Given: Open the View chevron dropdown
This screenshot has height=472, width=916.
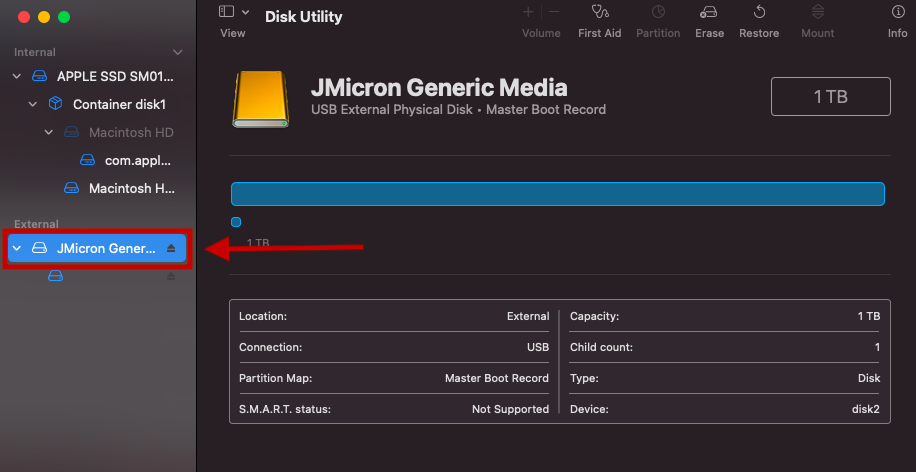Looking at the screenshot, I should 245,12.
